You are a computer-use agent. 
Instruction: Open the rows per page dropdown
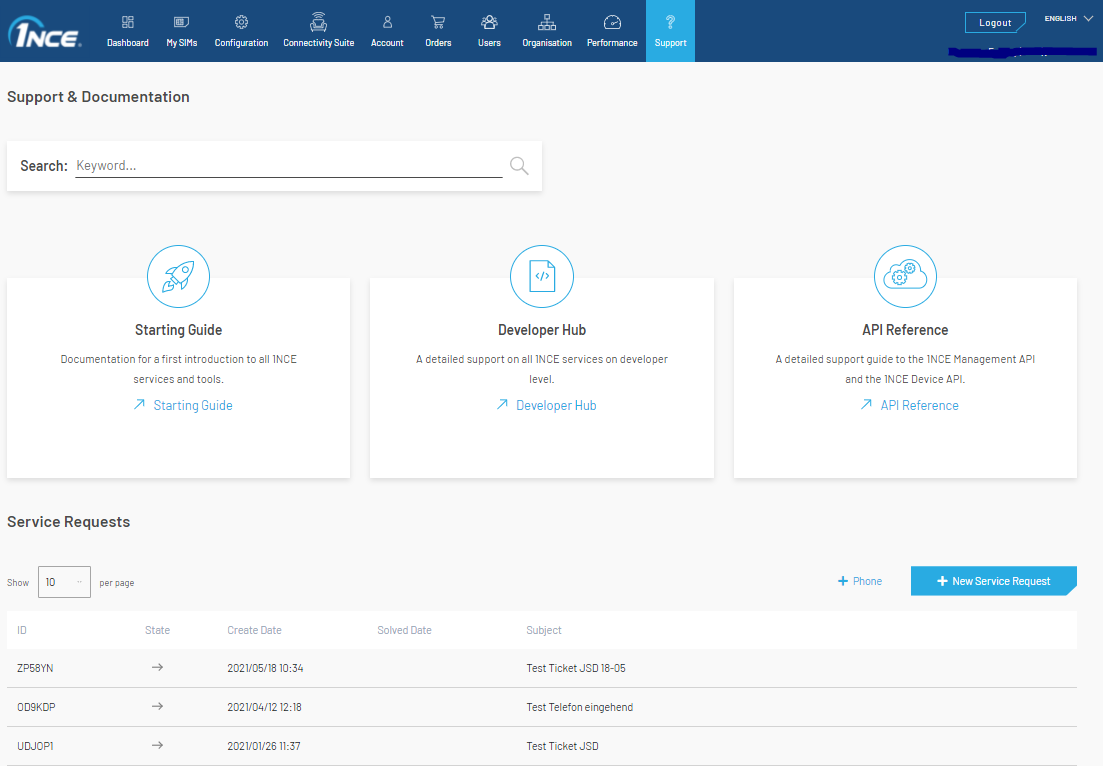[64, 582]
